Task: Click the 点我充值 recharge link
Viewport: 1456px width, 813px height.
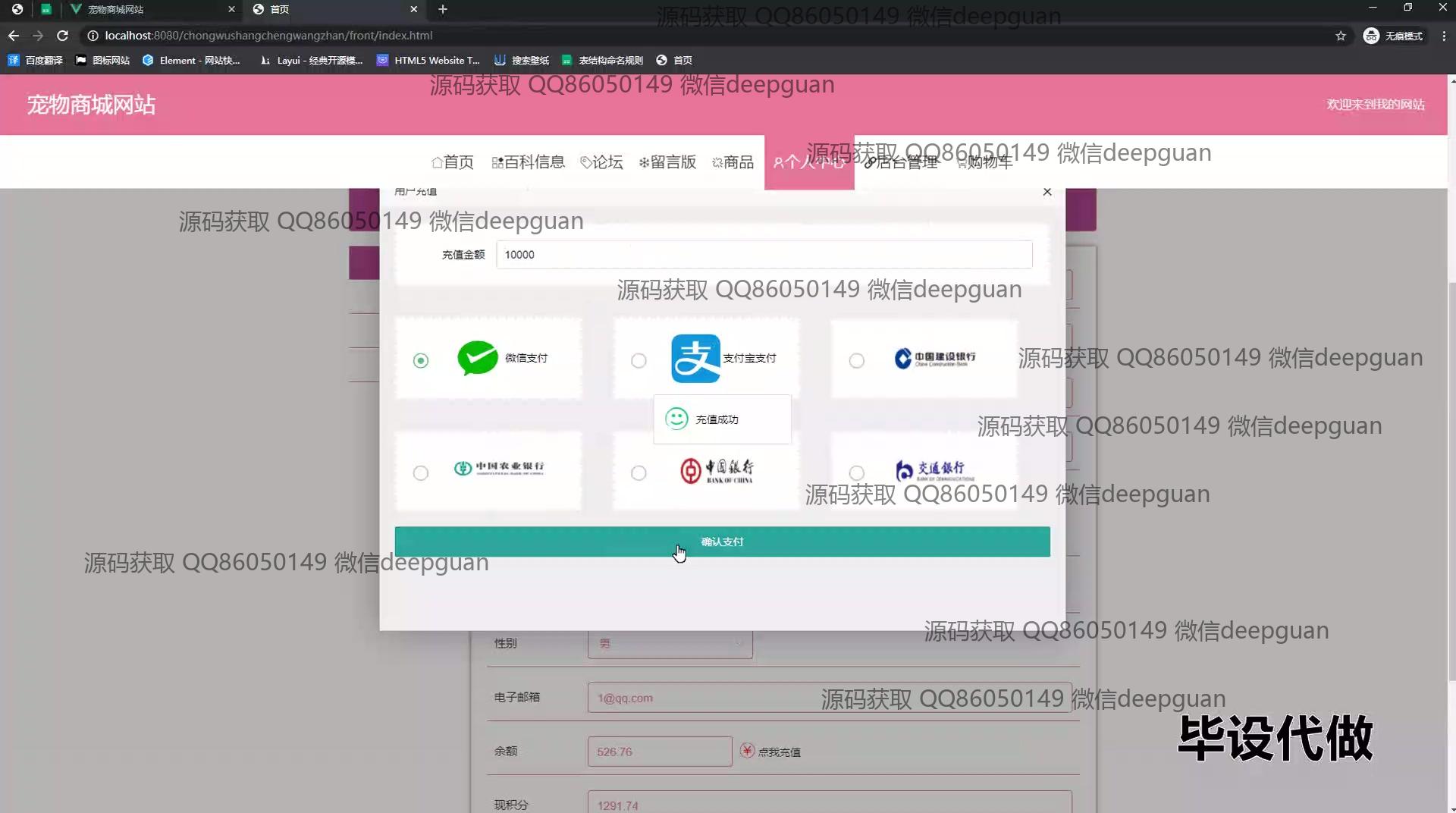Action: pyautogui.click(x=780, y=752)
